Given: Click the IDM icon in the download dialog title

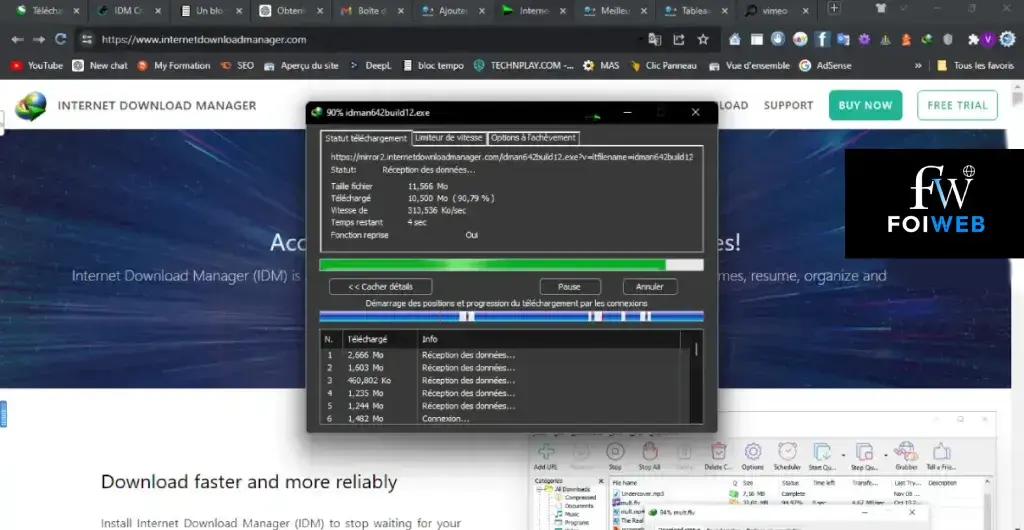Looking at the screenshot, I should click(317, 112).
